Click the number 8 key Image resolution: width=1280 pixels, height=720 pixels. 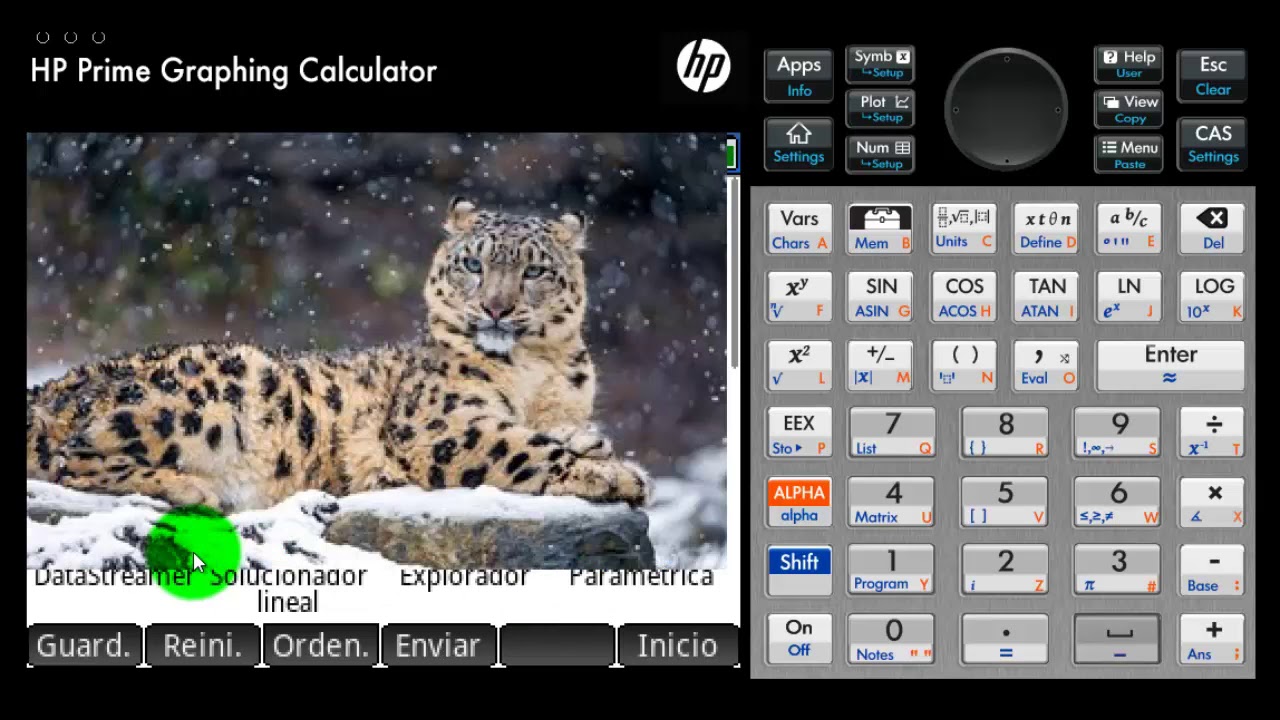click(x=1005, y=434)
